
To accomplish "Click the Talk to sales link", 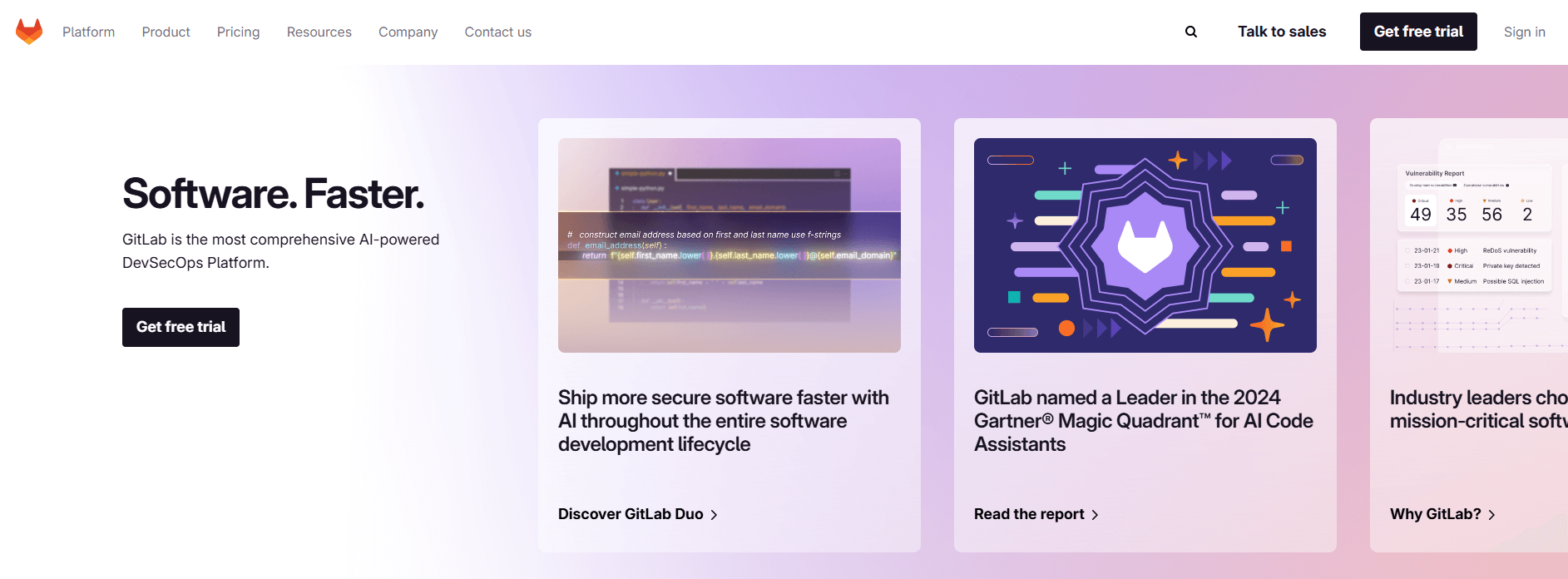I will 1281,32.
